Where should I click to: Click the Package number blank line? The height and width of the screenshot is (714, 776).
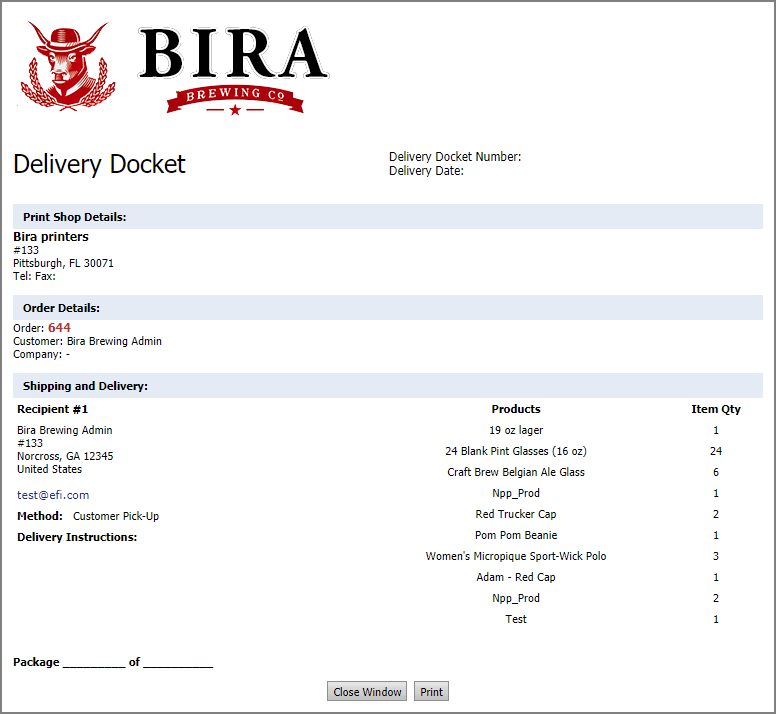[x=94, y=663]
